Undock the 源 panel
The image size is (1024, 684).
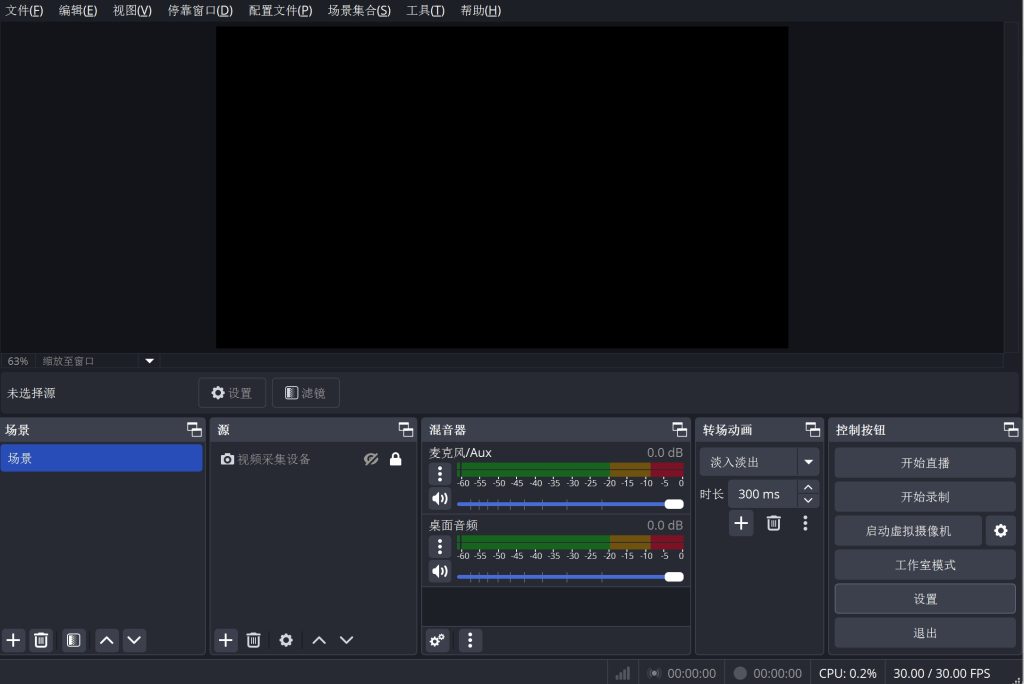tap(406, 430)
